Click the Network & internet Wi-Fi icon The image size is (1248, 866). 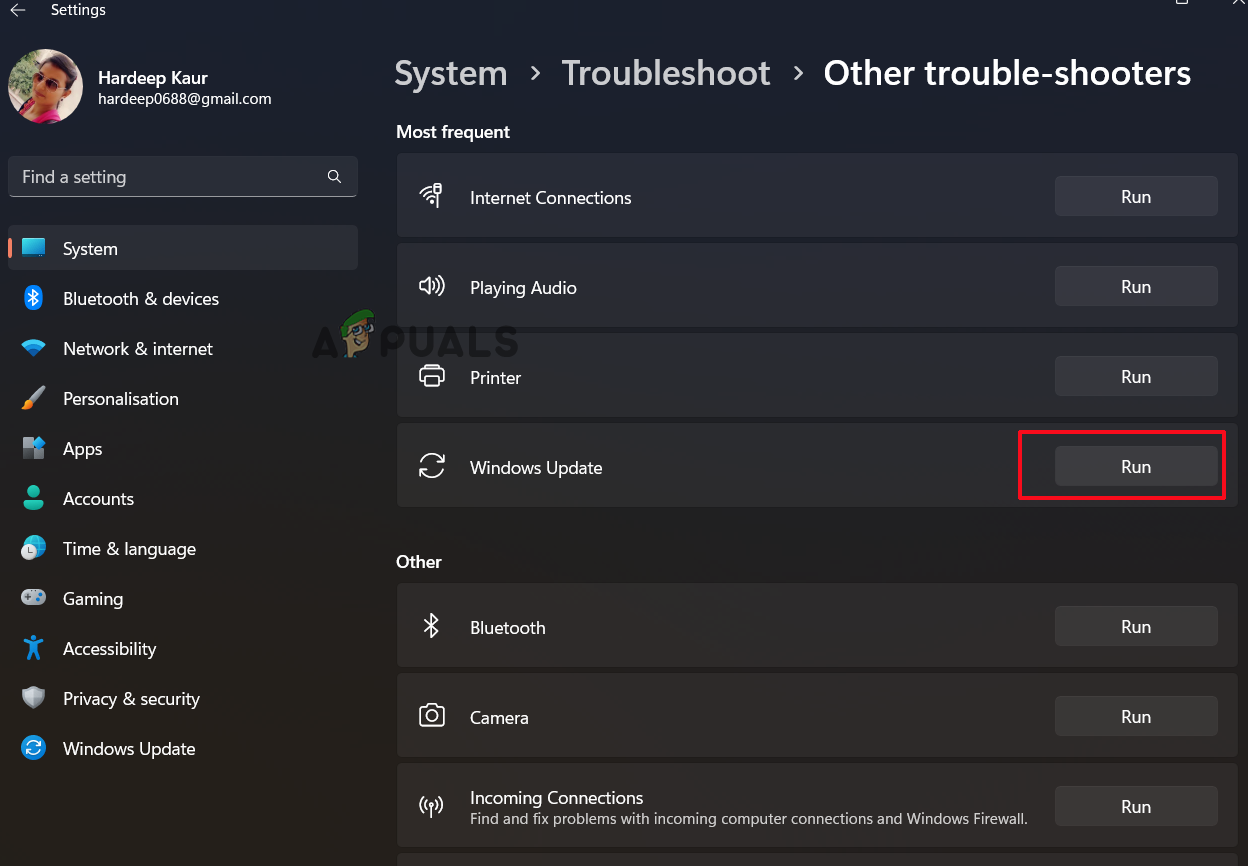tap(34, 348)
